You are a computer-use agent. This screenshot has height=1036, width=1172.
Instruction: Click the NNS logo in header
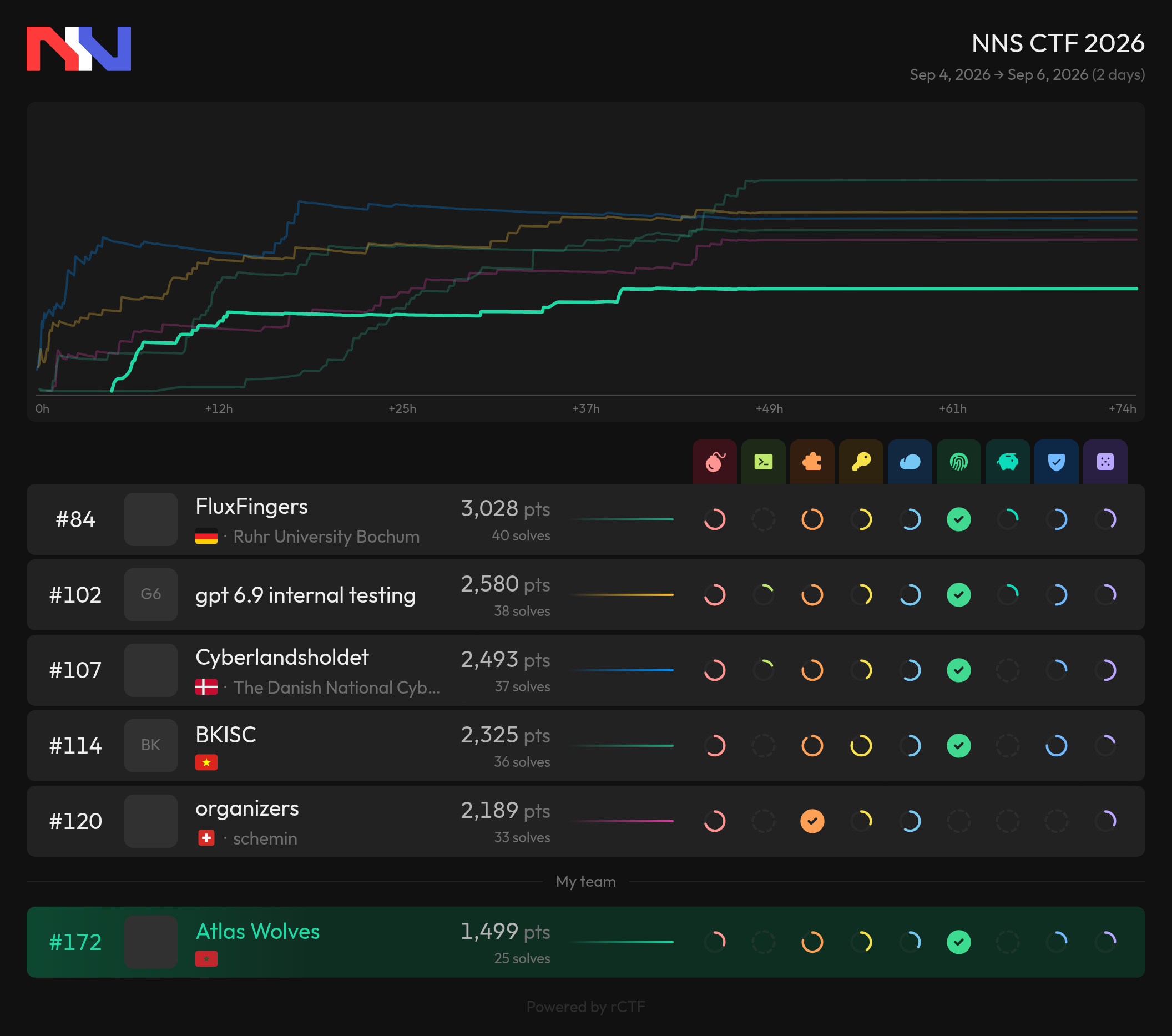[79, 49]
